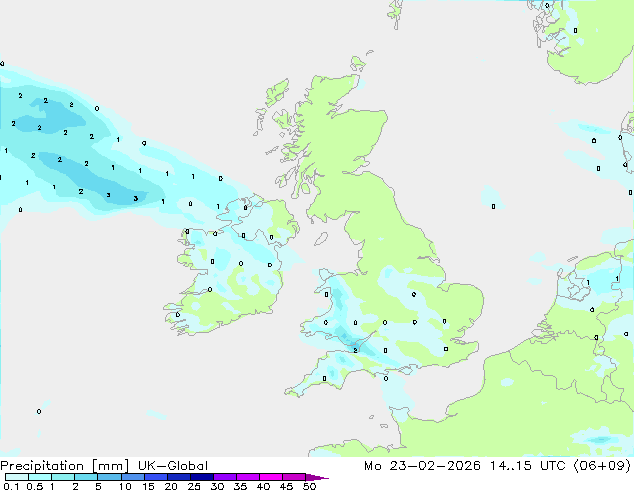Click the '(06+09)' forecast run label
The width and height of the screenshot is (634, 490).
pyautogui.click(x=602, y=466)
